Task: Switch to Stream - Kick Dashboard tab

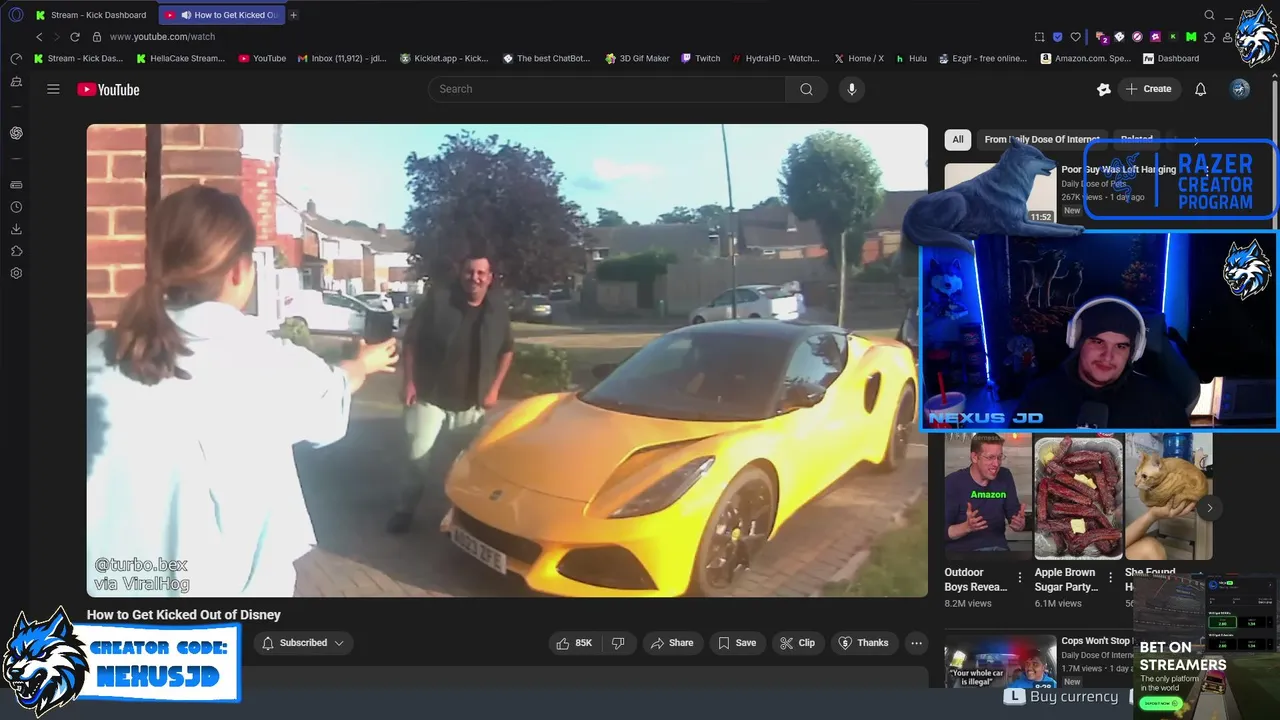Action: (90, 15)
